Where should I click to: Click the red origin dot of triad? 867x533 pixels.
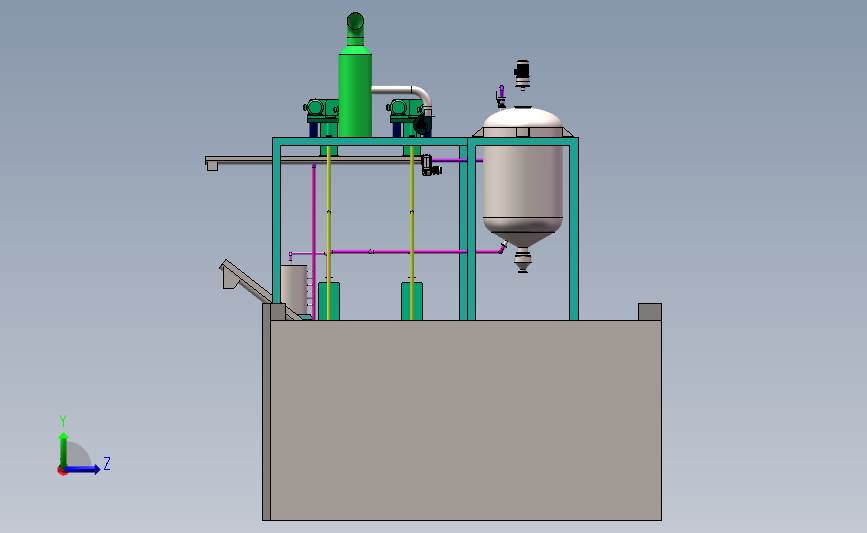point(62,471)
